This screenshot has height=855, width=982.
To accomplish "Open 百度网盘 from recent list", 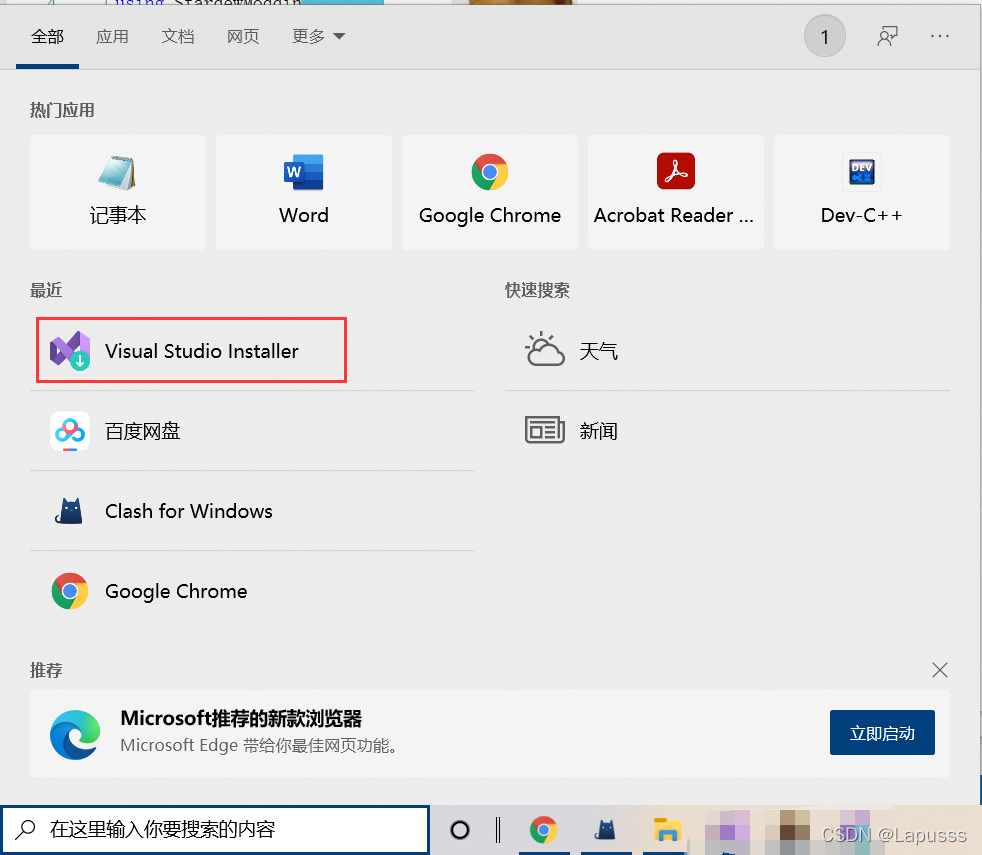I will coord(252,431).
